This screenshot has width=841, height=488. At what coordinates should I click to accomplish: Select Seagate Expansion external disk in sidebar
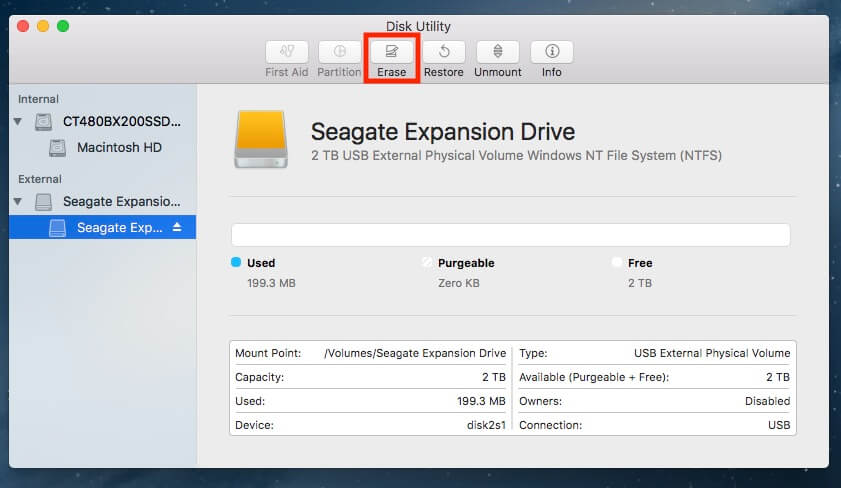(x=121, y=202)
